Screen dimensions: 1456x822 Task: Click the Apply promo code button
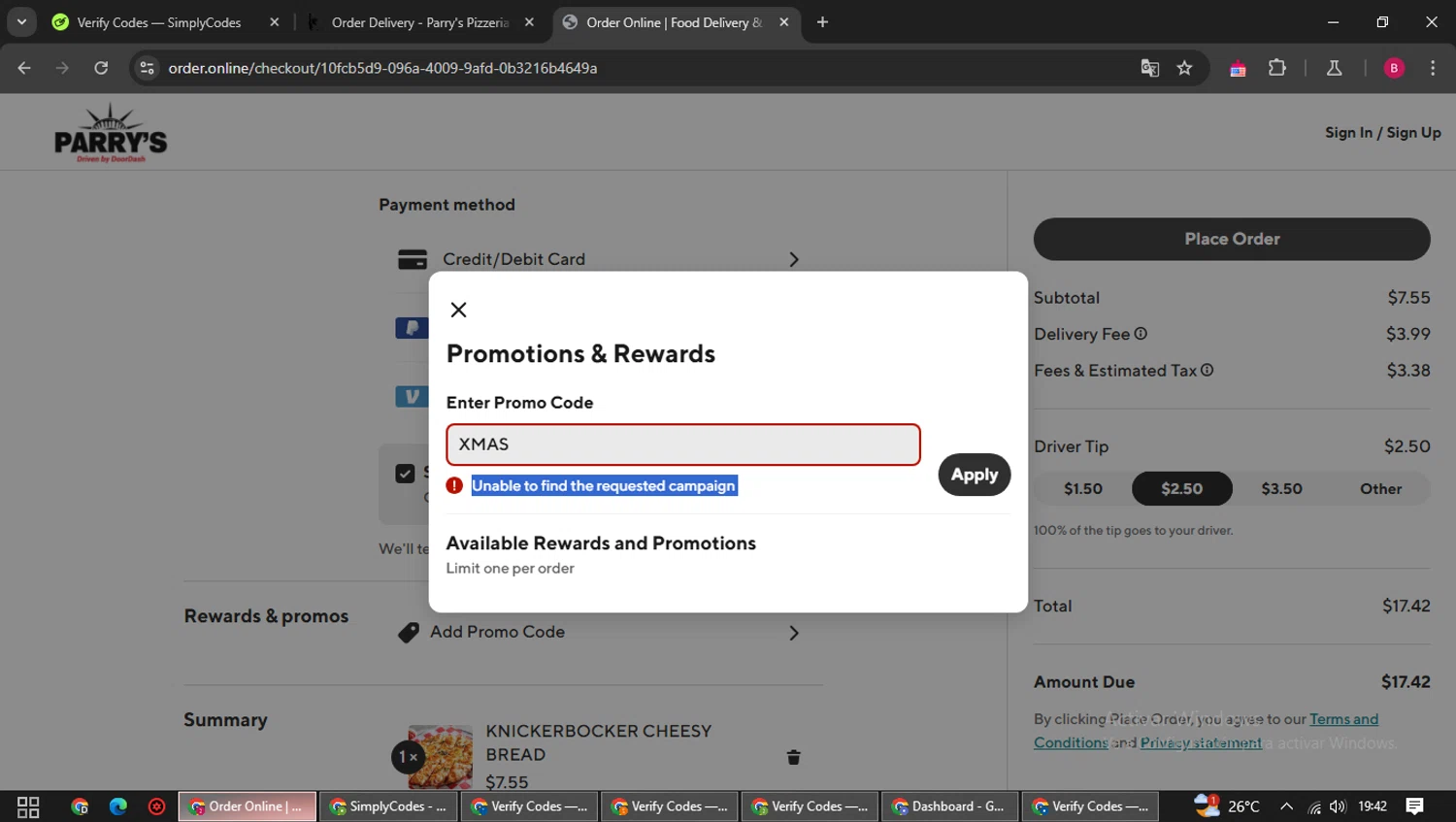pos(974,475)
